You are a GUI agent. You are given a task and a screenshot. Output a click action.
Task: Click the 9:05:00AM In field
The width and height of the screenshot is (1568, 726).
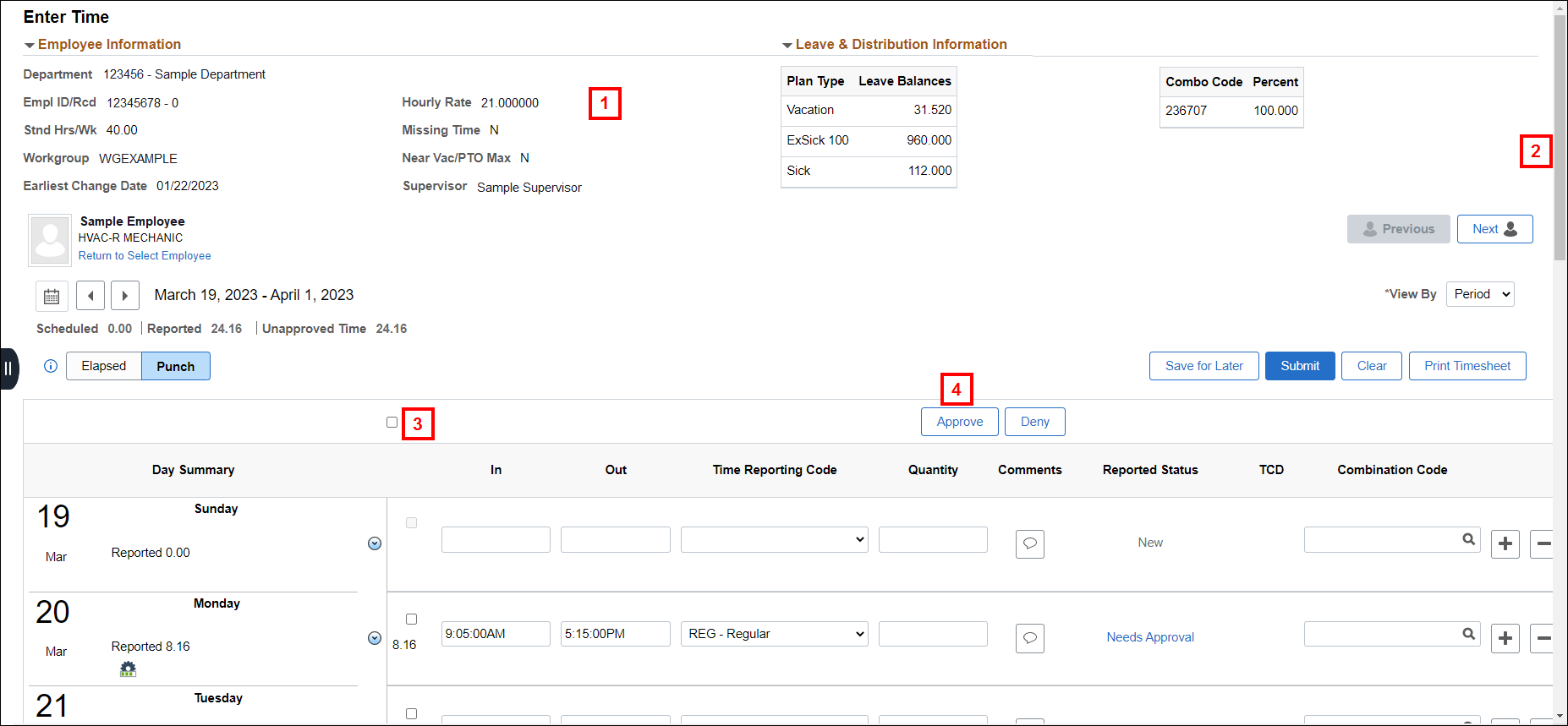tap(496, 634)
